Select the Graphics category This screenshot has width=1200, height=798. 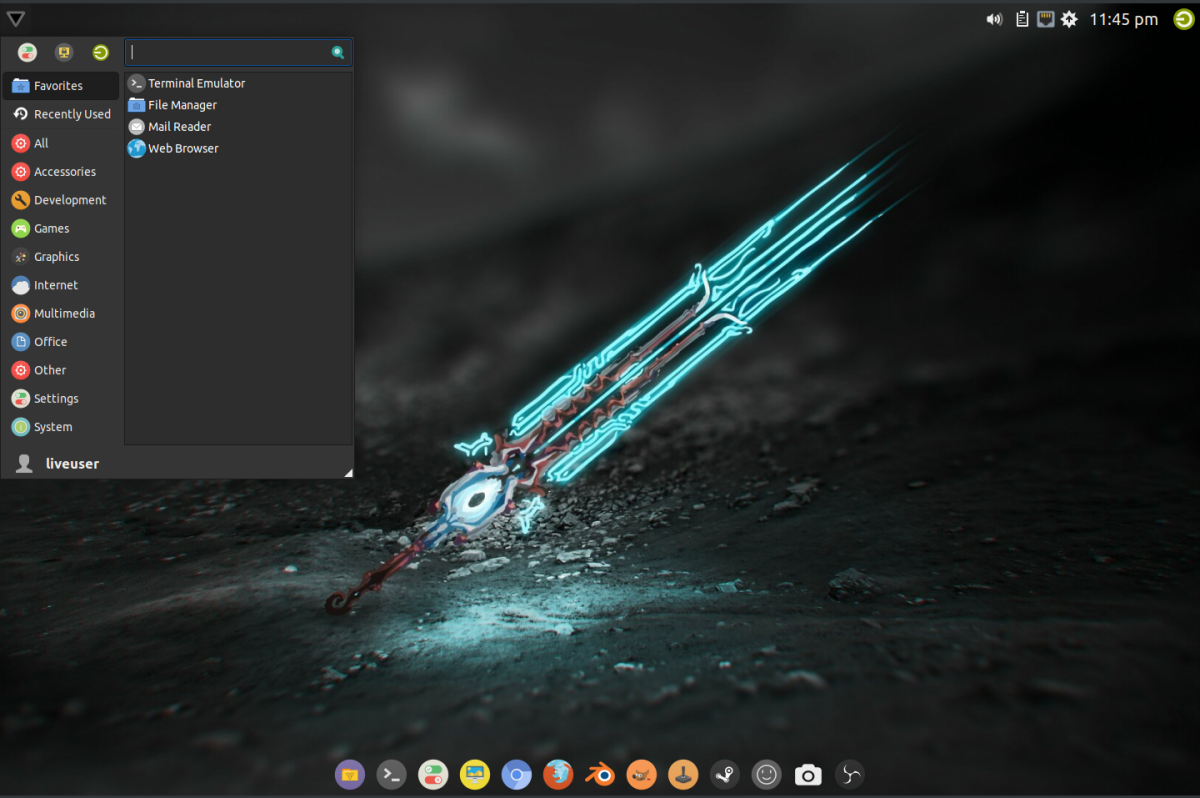(61, 257)
